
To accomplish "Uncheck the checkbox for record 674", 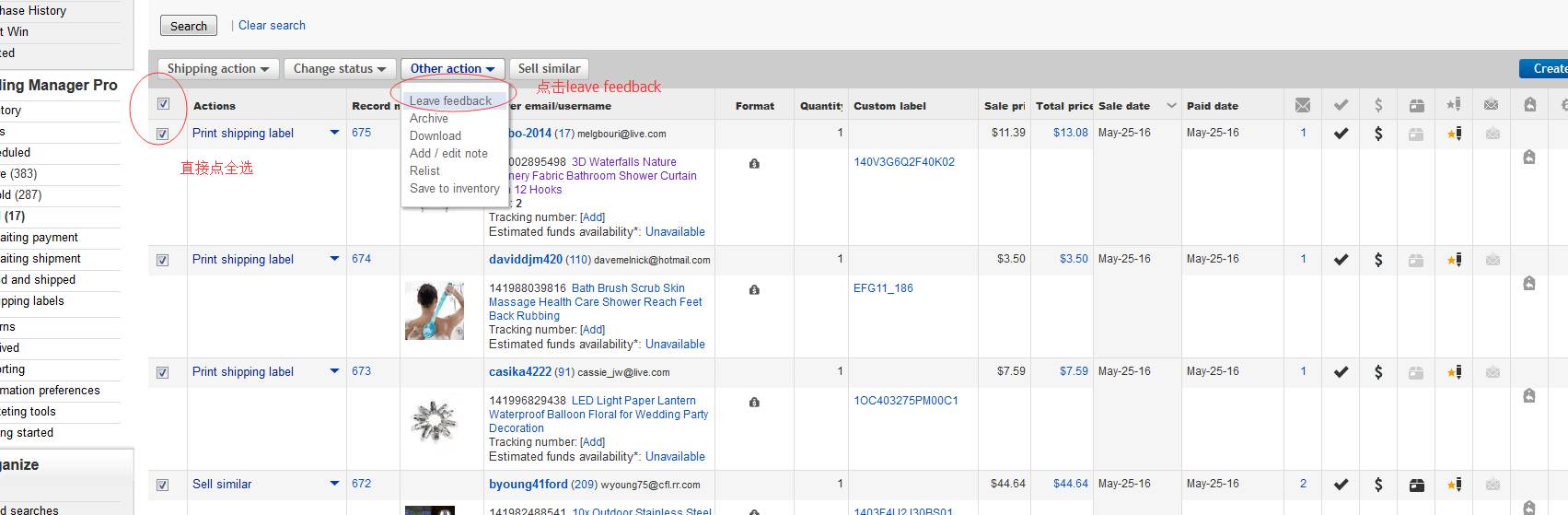I will [162, 260].
